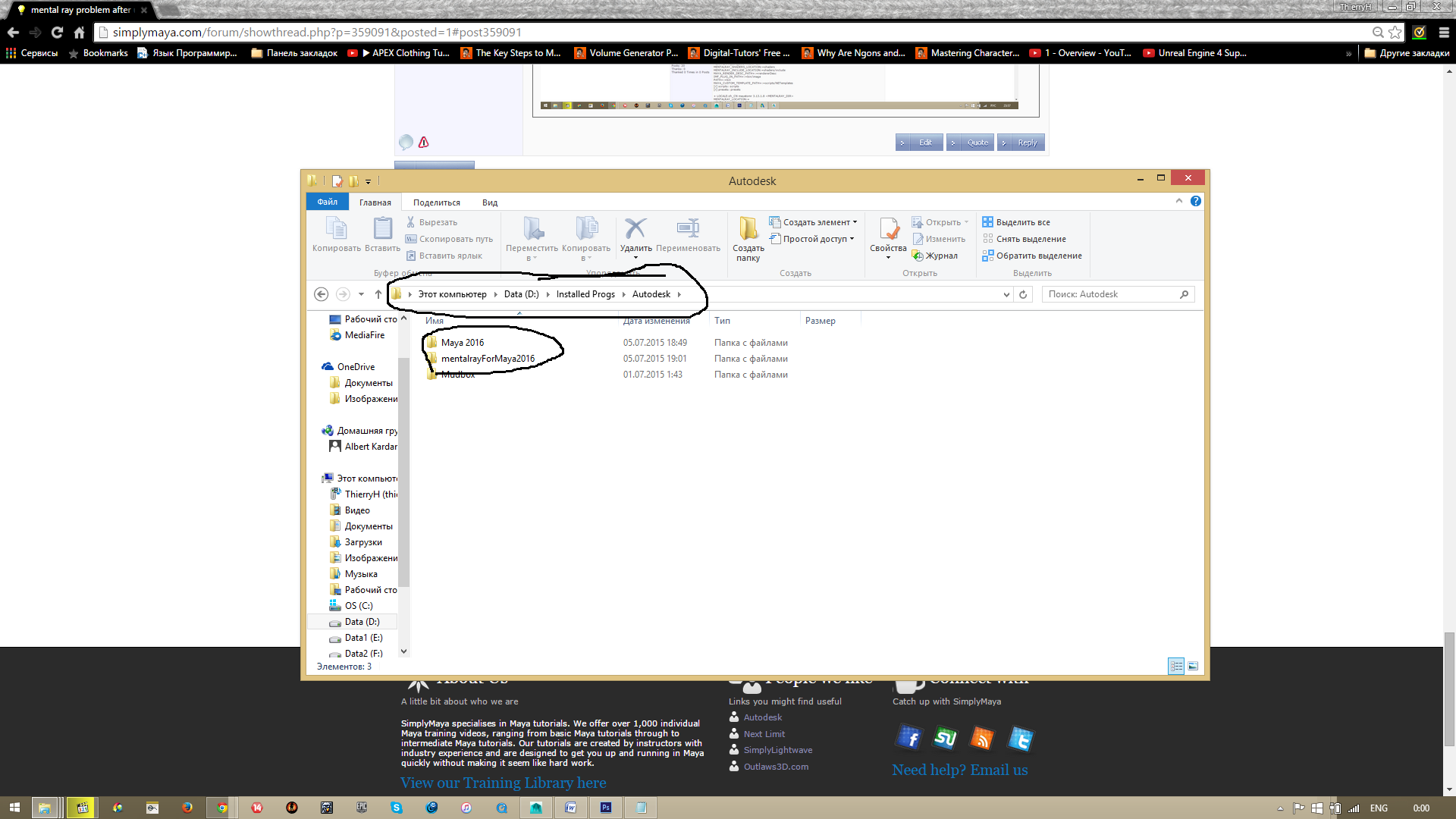The image size is (1456, 819).
Task: Click Этот компьютер in address breadcrumb
Action: pos(453,294)
